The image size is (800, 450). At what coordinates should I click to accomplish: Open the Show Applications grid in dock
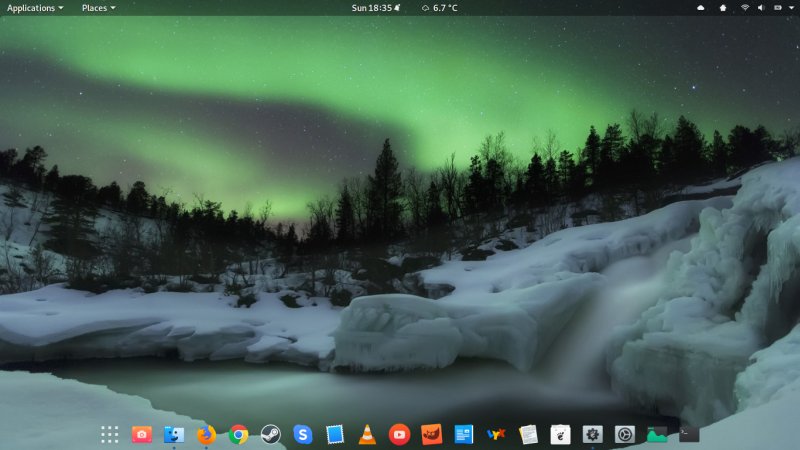coord(110,434)
